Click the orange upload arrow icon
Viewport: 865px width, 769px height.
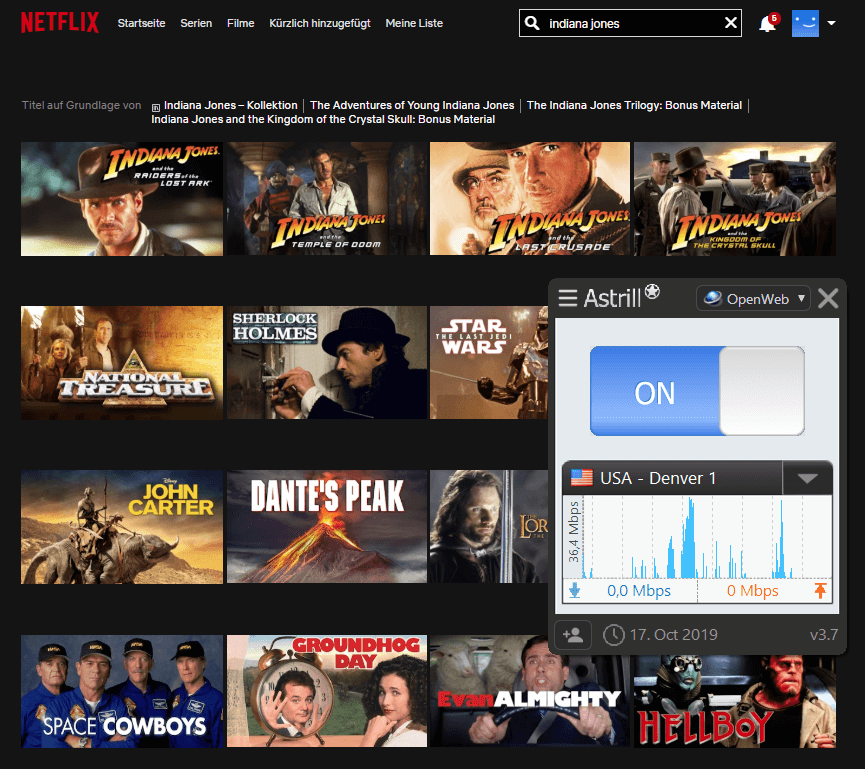[x=820, y=590]
